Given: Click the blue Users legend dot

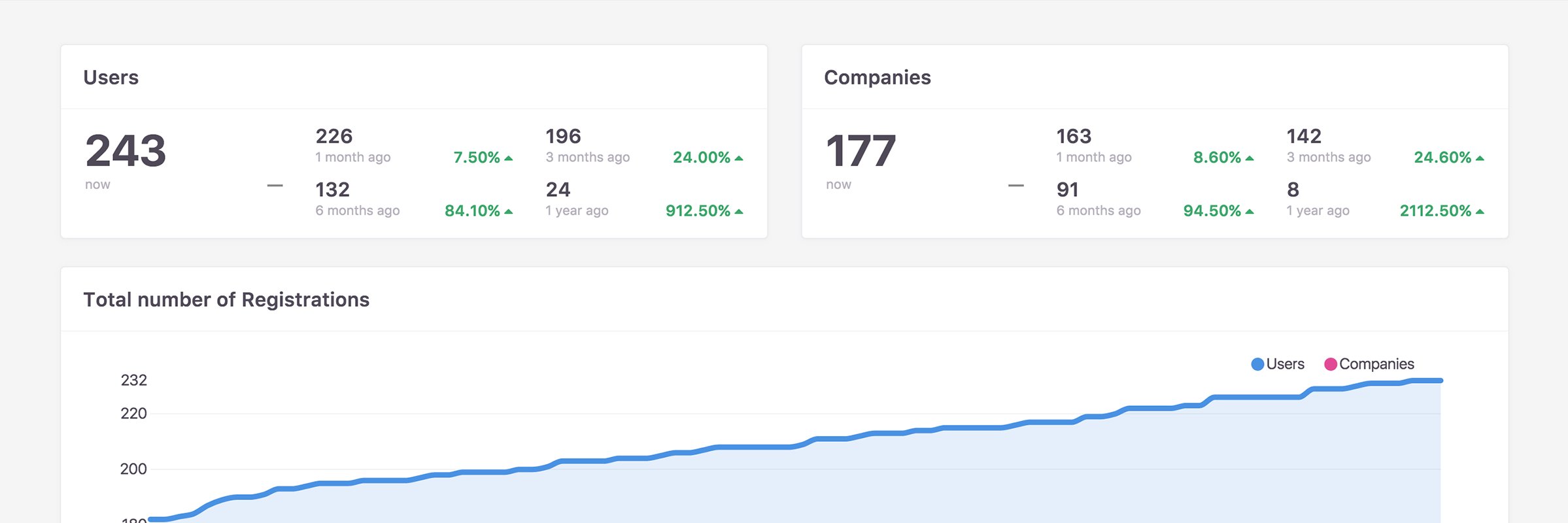Looking at the screenshot, I should tap(1257, 364).
